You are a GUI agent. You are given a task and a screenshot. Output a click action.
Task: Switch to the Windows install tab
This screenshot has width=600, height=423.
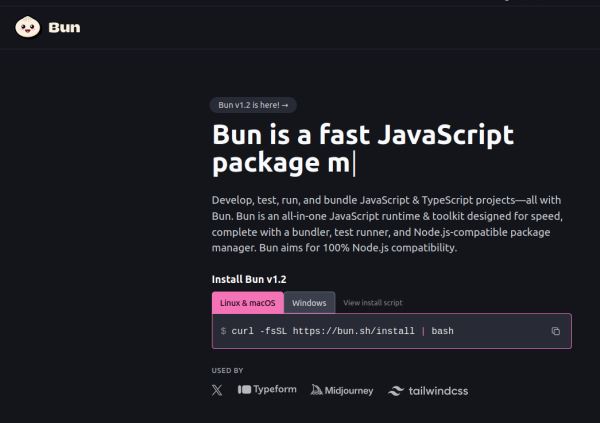point(309,303)
